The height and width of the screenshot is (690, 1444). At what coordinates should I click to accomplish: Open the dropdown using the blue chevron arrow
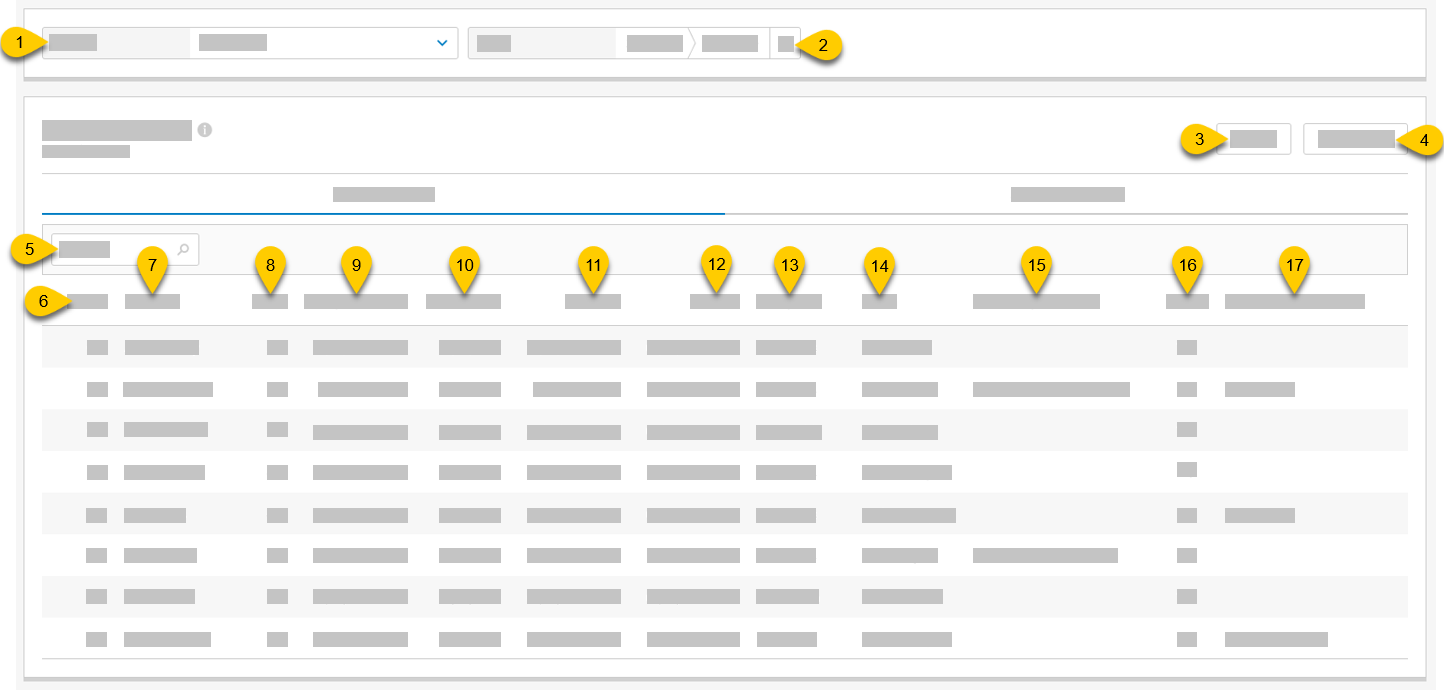point(442,43)
